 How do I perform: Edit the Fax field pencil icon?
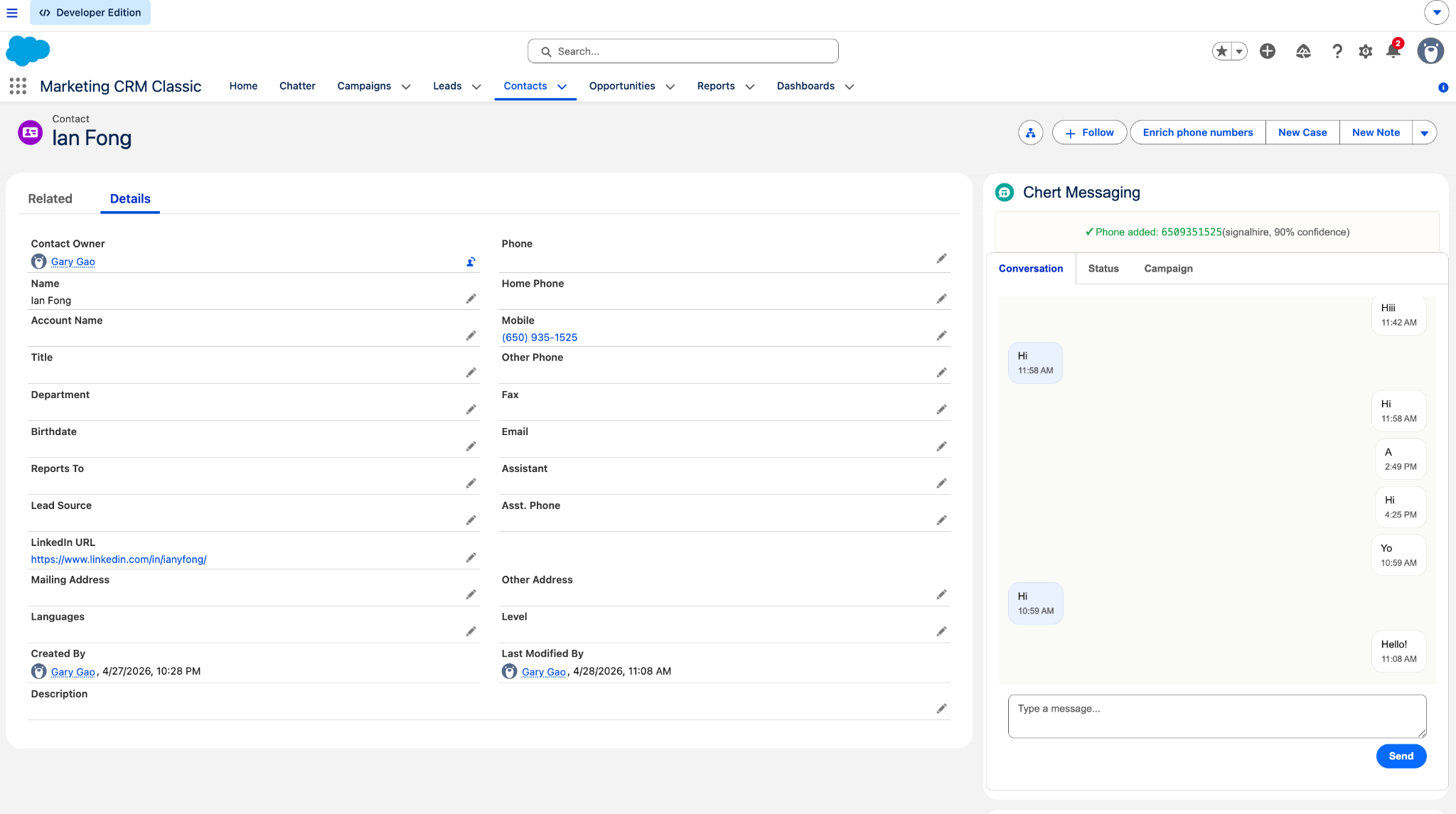pyautogui.click(x=941, y=410)
